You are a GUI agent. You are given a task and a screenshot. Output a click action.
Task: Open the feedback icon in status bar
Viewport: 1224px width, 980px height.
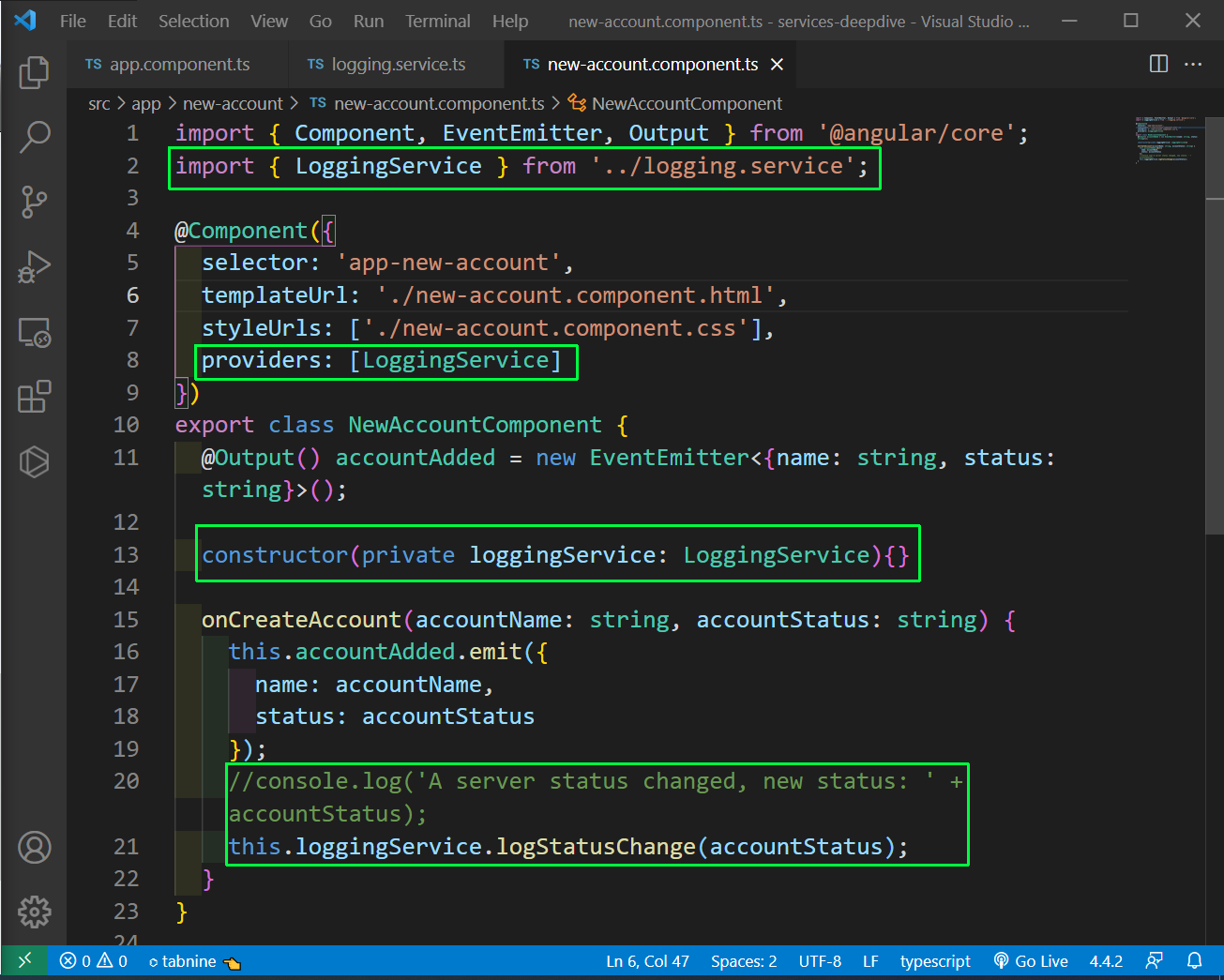(1155, 961)
